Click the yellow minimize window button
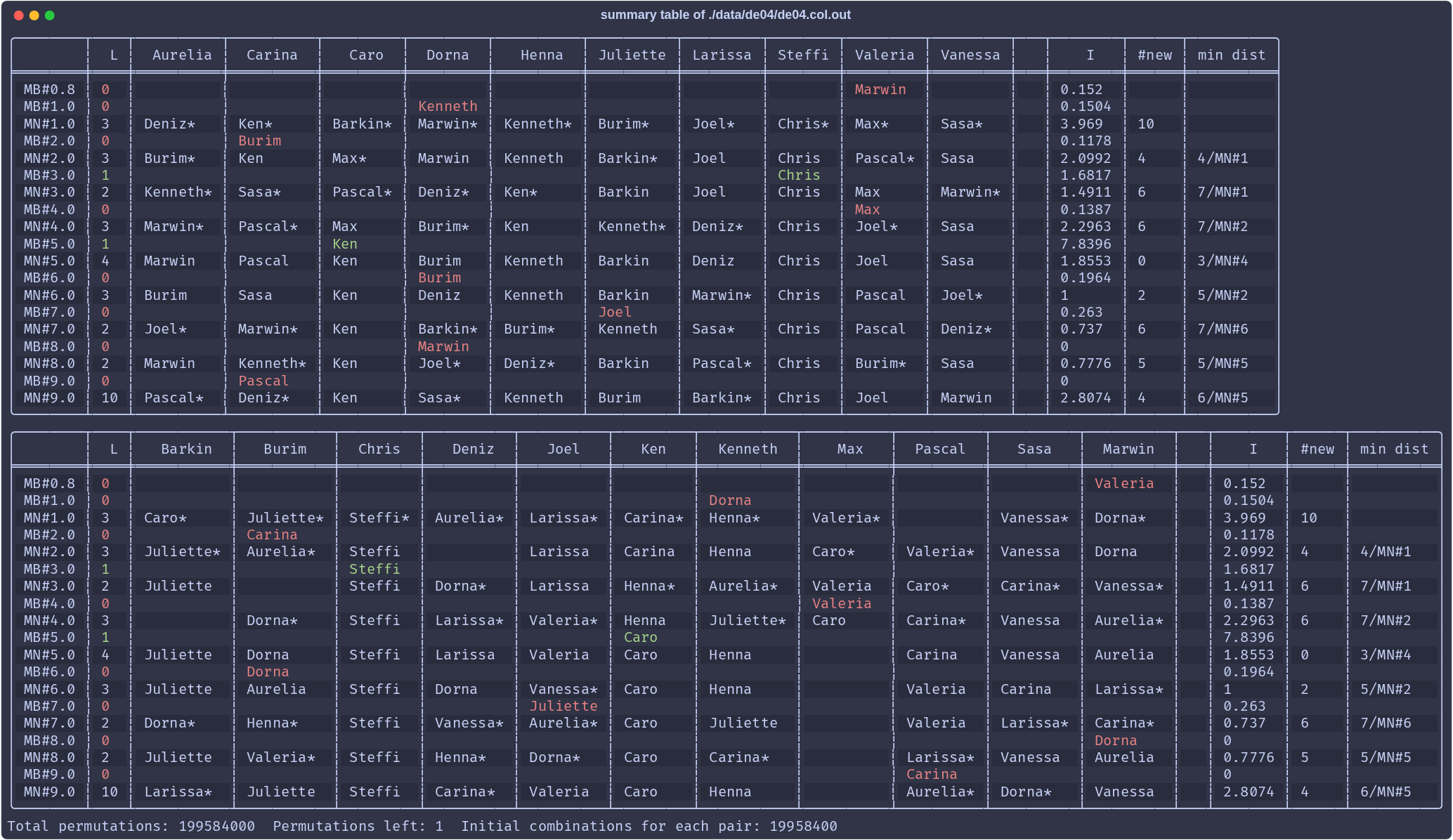Screen dimensions: 1453x840 point(34,15)
